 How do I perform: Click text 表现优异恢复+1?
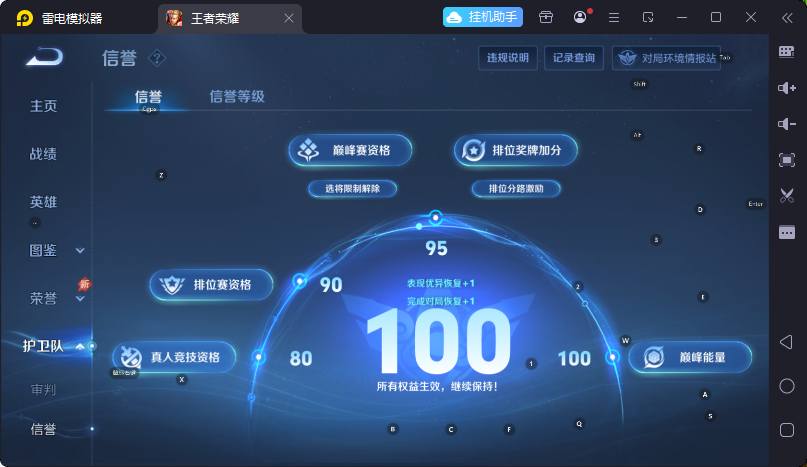point(441,283)
